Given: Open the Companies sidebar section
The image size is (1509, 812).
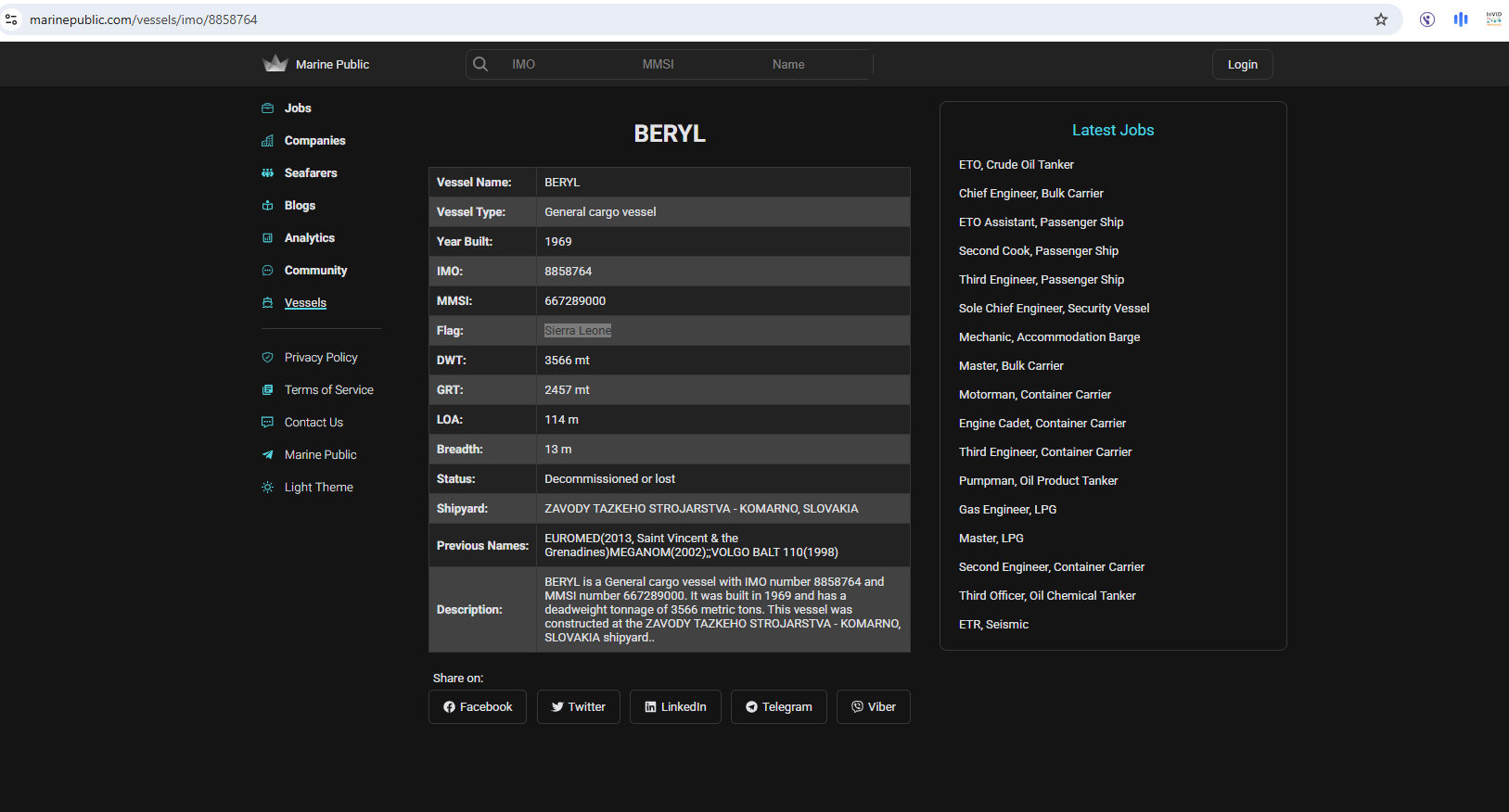Looking at the screenshot, I should pos(314,141).
